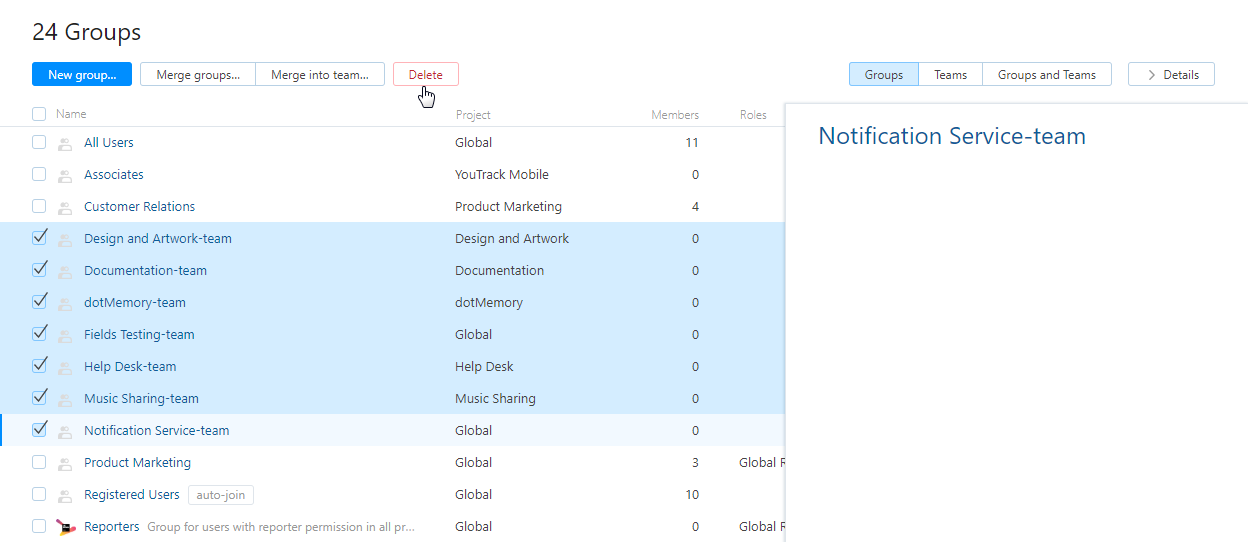Click the group icon next to Associates
This screenshot has width=1248, height=542.
(x=65, y=175)
